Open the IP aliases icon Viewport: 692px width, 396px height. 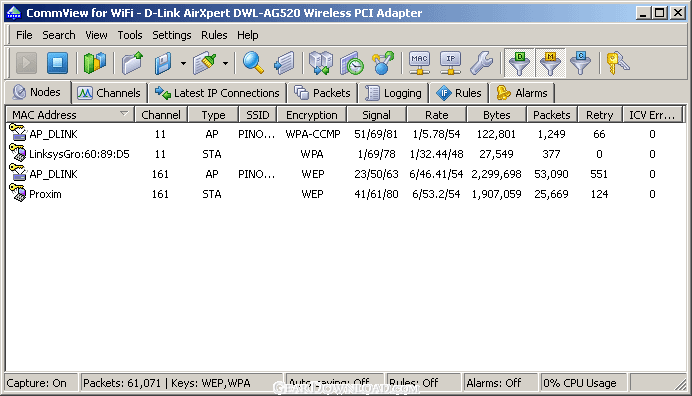coord(450,63)
